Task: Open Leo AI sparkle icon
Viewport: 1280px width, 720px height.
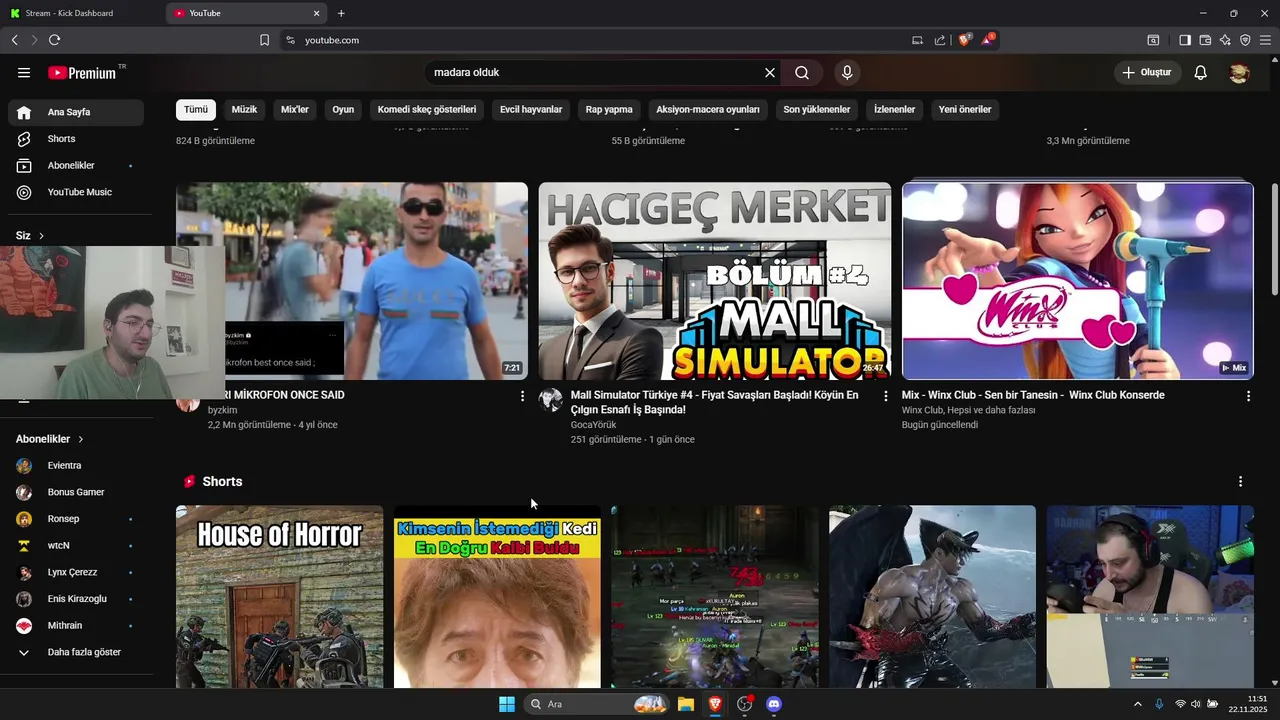Action: click(1225, 40)
